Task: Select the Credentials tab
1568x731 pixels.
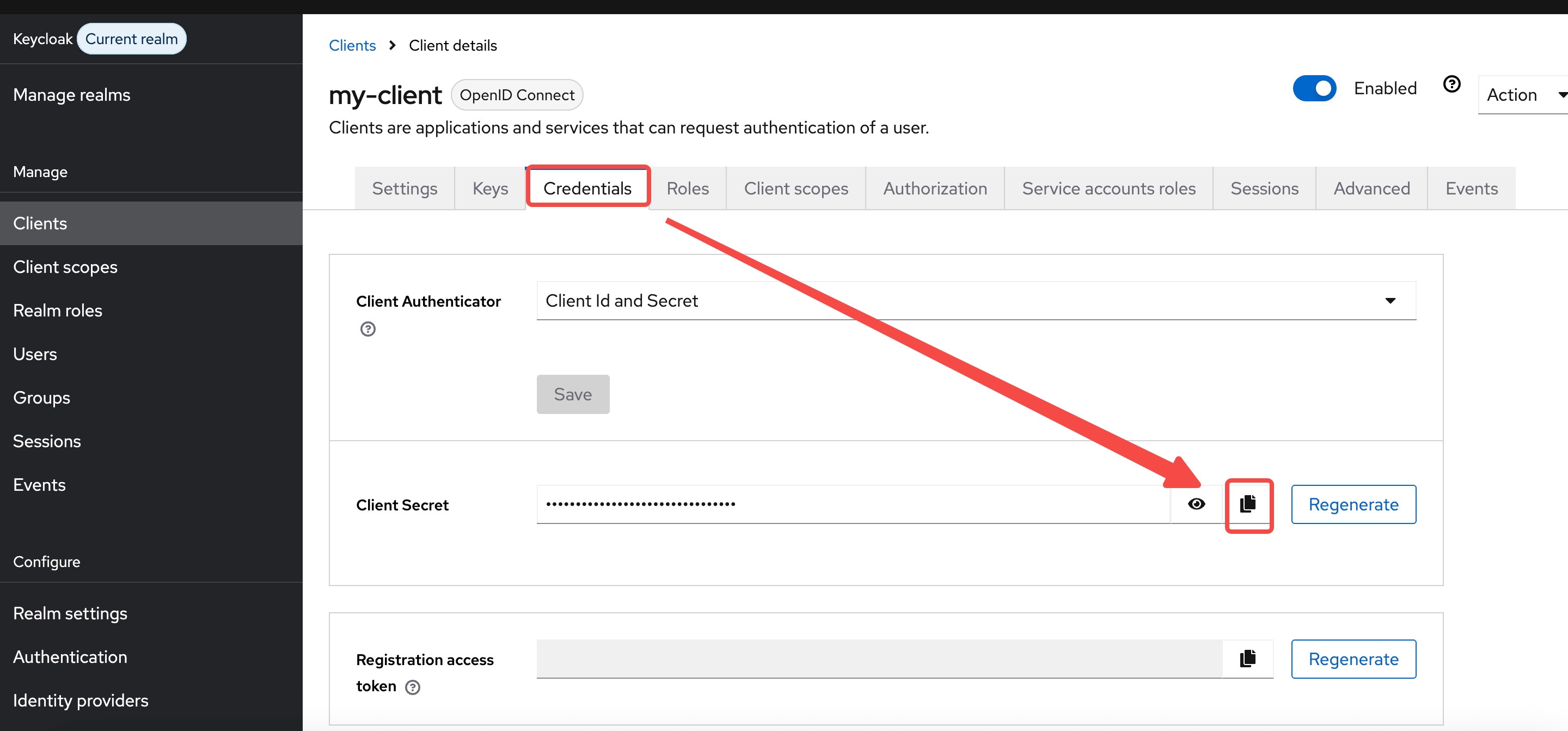Action: pyautogui.click(x=587, y=189)
